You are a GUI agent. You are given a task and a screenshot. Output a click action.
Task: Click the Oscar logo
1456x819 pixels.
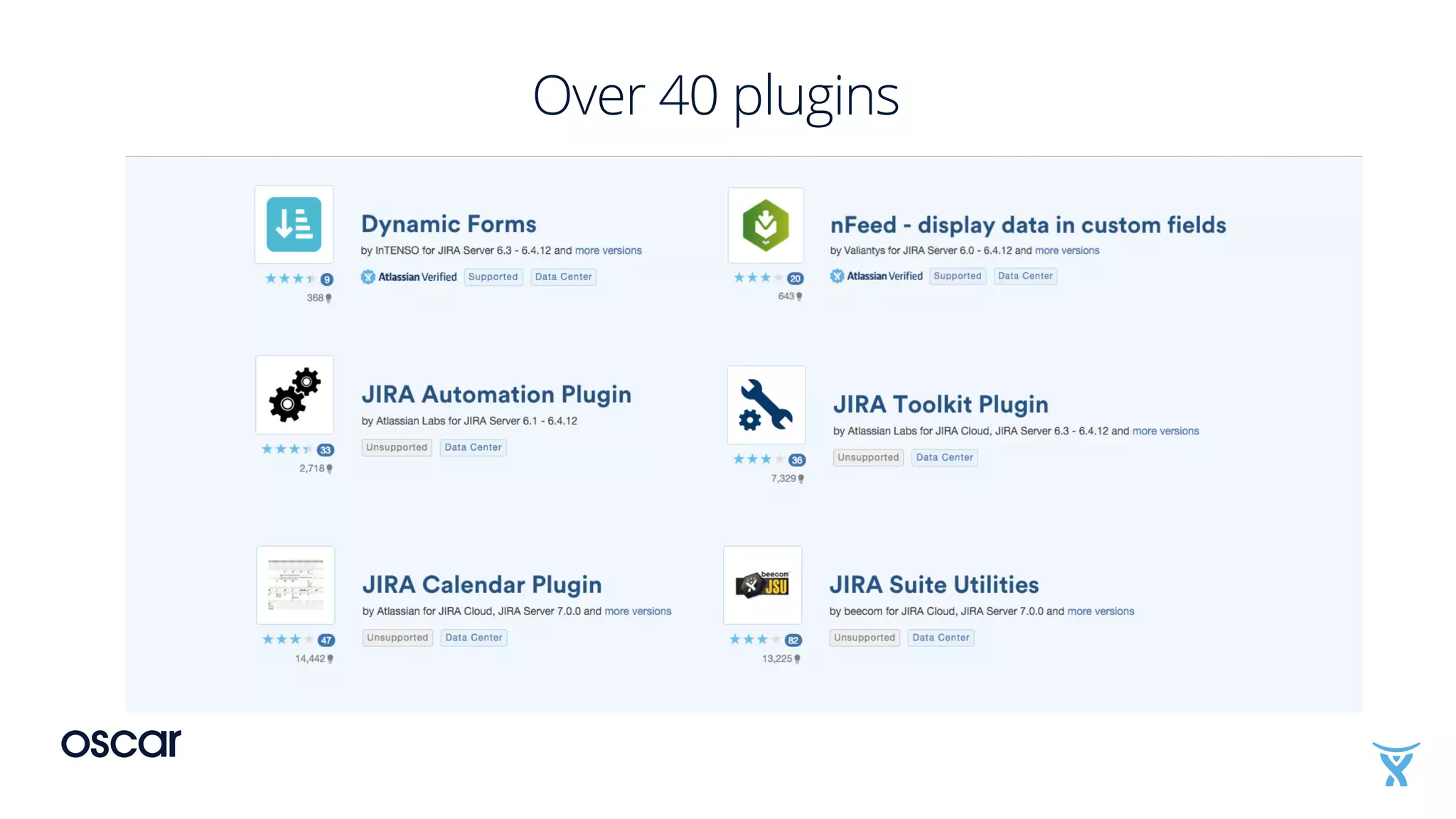click(x=121, y=743)
